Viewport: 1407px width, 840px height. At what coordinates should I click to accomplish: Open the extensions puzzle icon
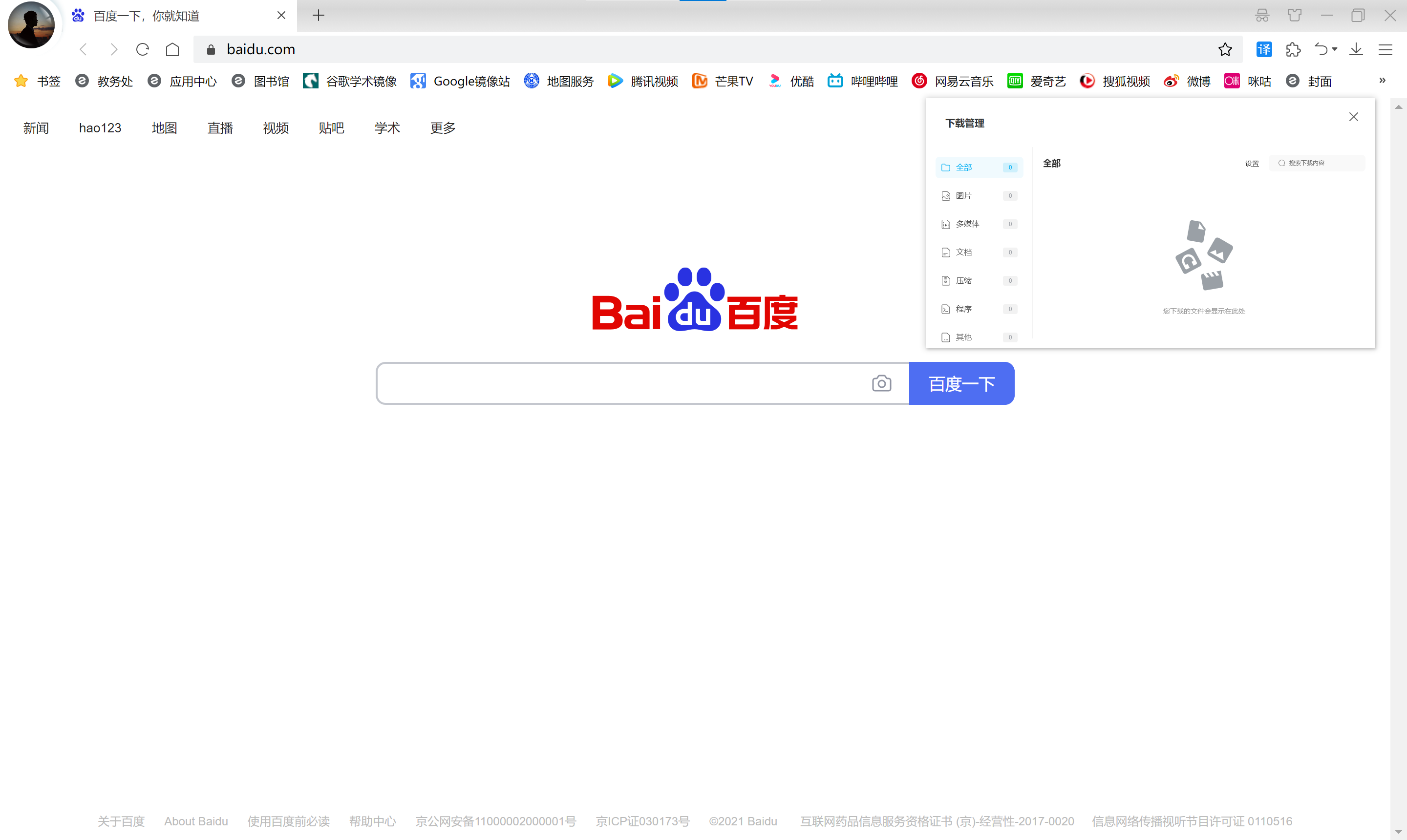tap(1293, 50)
